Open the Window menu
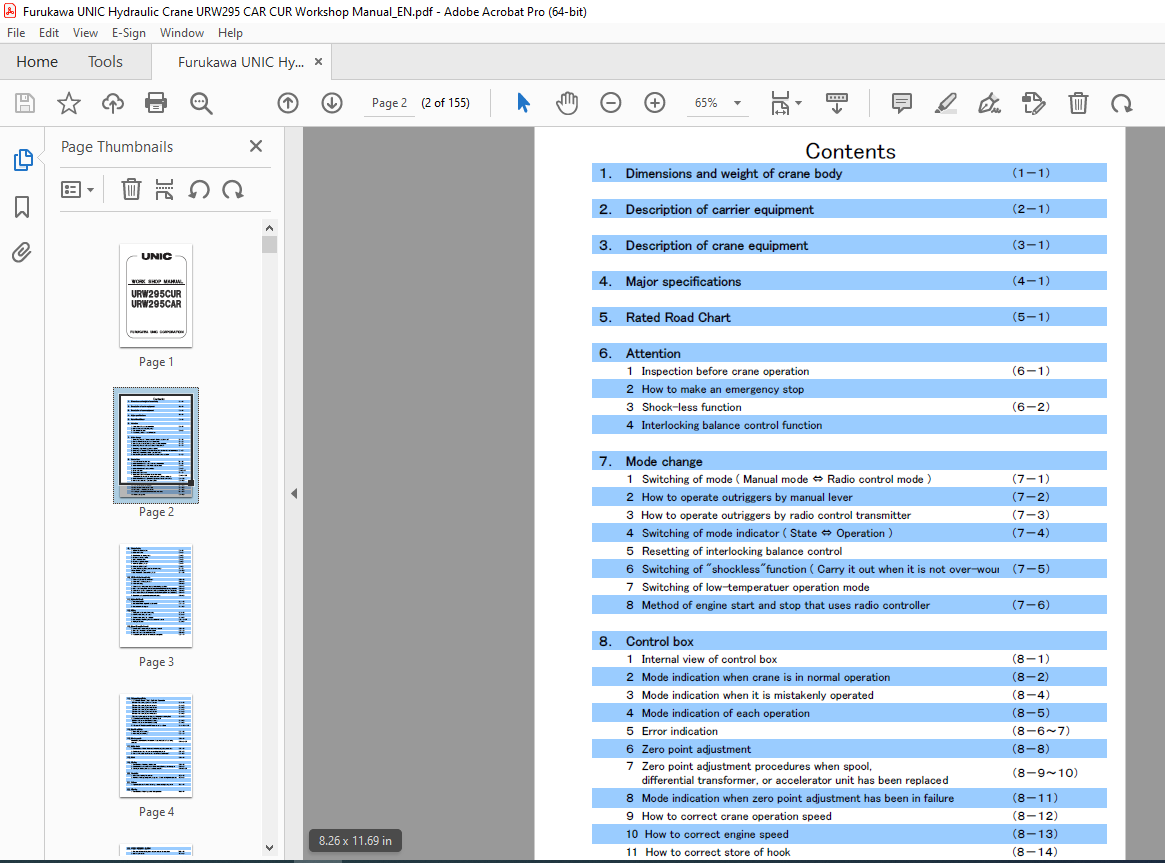Screen dimensions: 1165x863 181,33
